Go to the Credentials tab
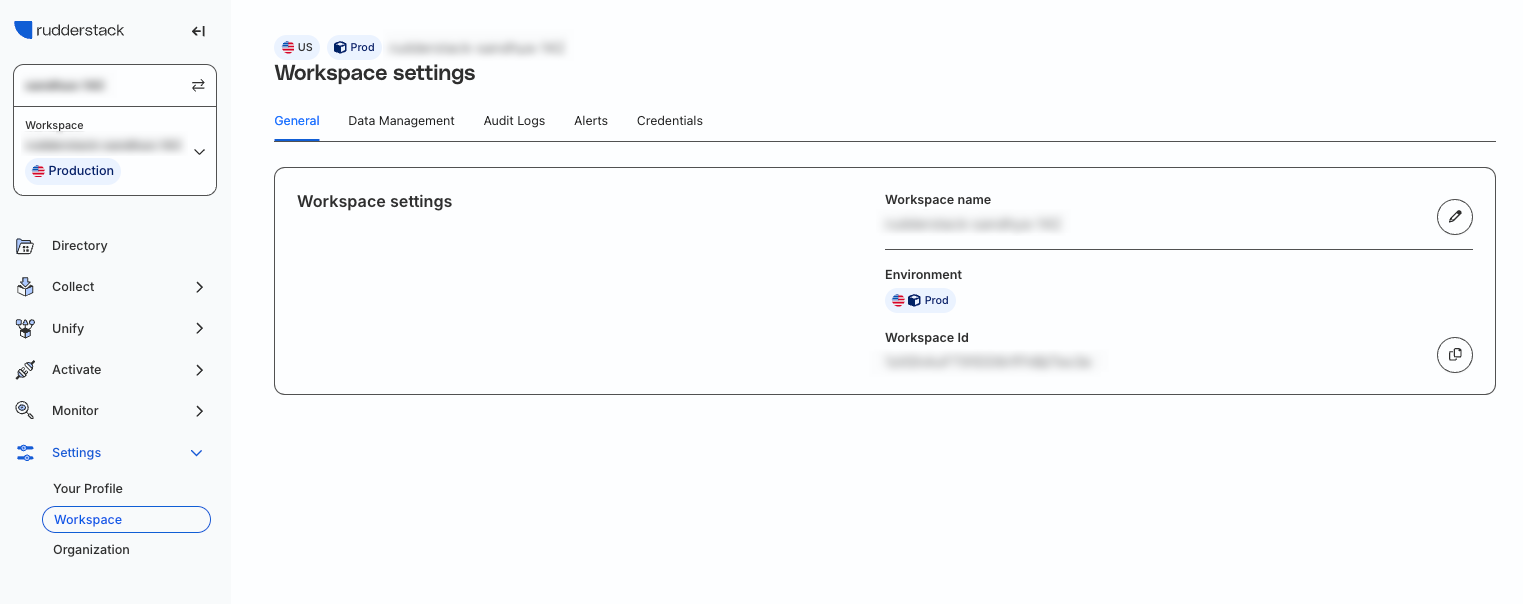This screenshot has height=604, width=1523. pyautogui.click(x=670, y=121)
